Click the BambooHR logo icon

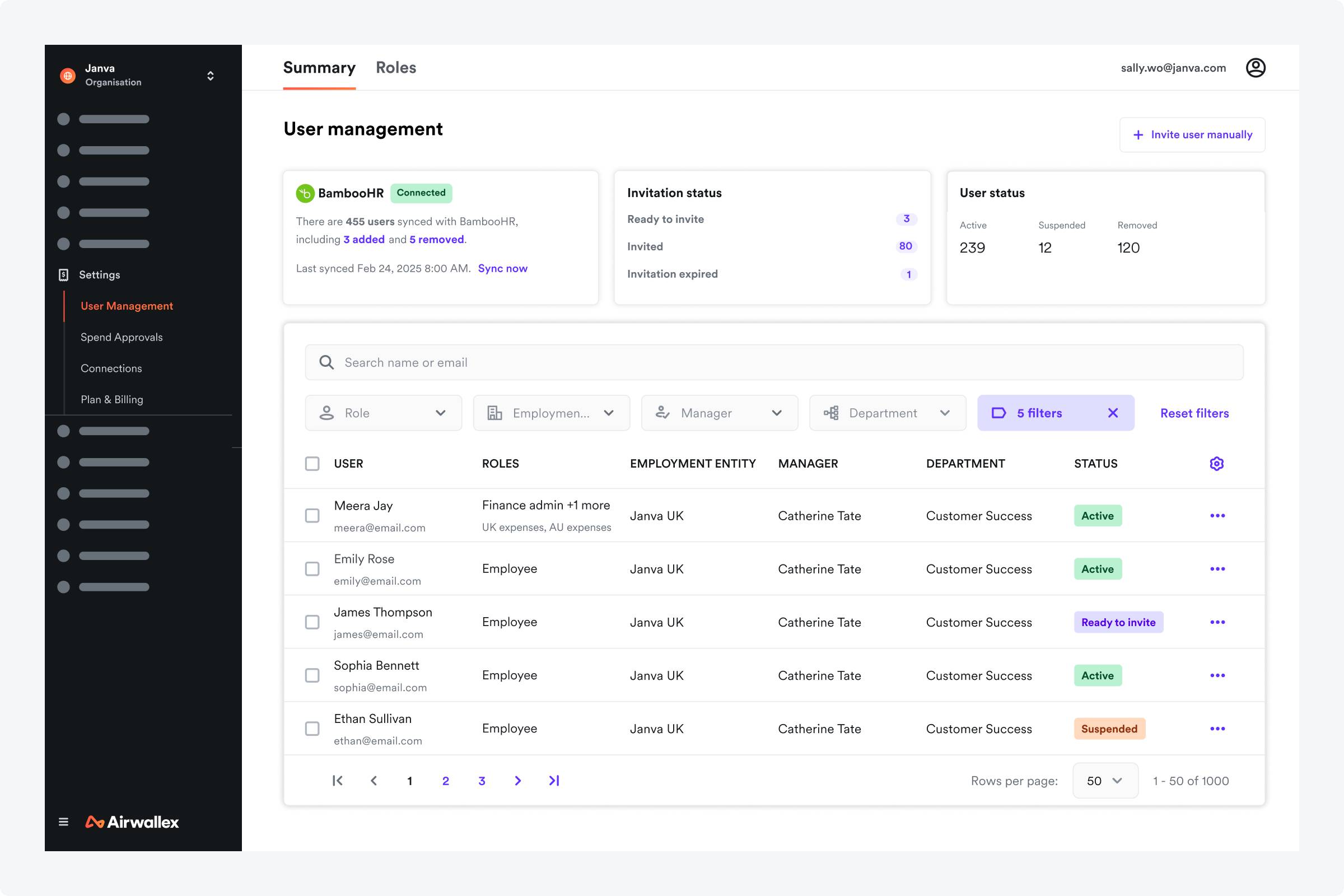tap(305, 193)
